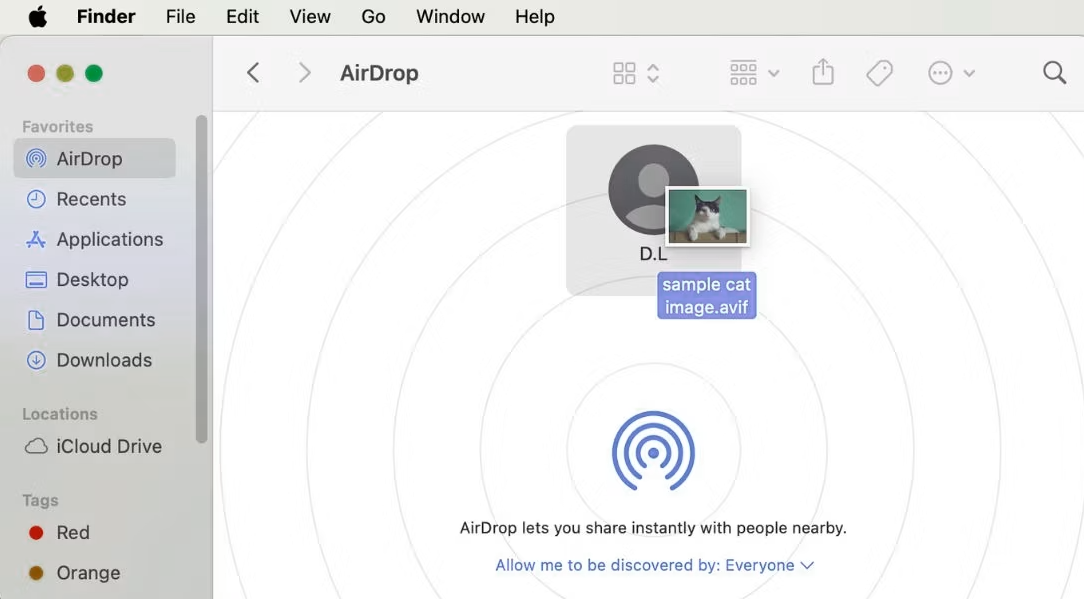
Task: Click the D.L recipient name label
Action: pos(653,254)
